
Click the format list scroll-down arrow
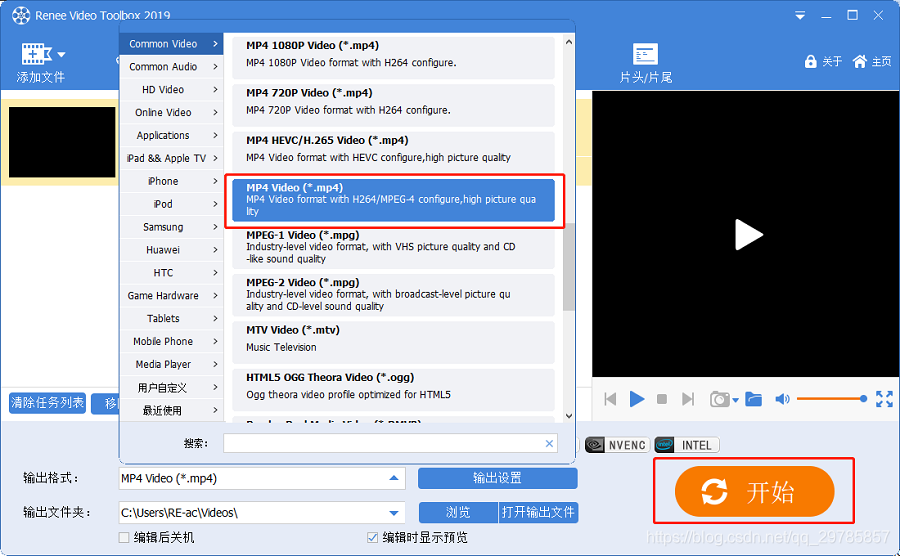(x=568, y=416)
